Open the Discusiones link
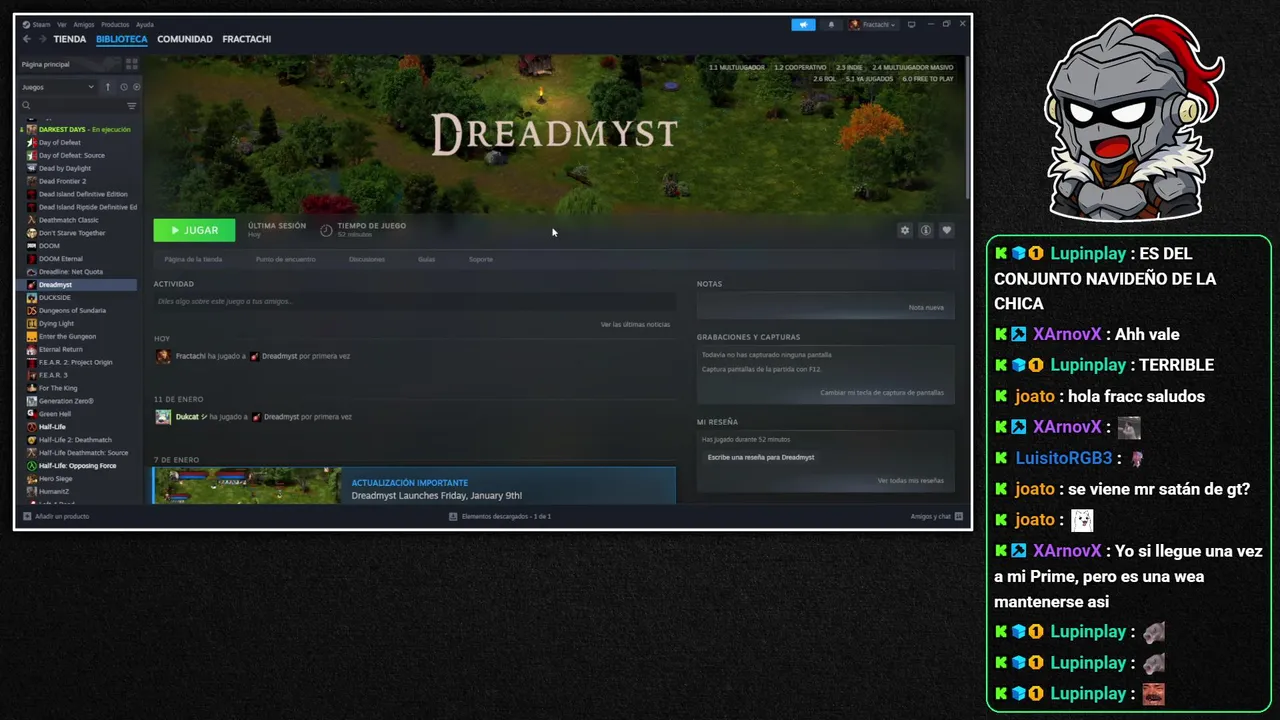1280x720 pixels. coord(367,259)
